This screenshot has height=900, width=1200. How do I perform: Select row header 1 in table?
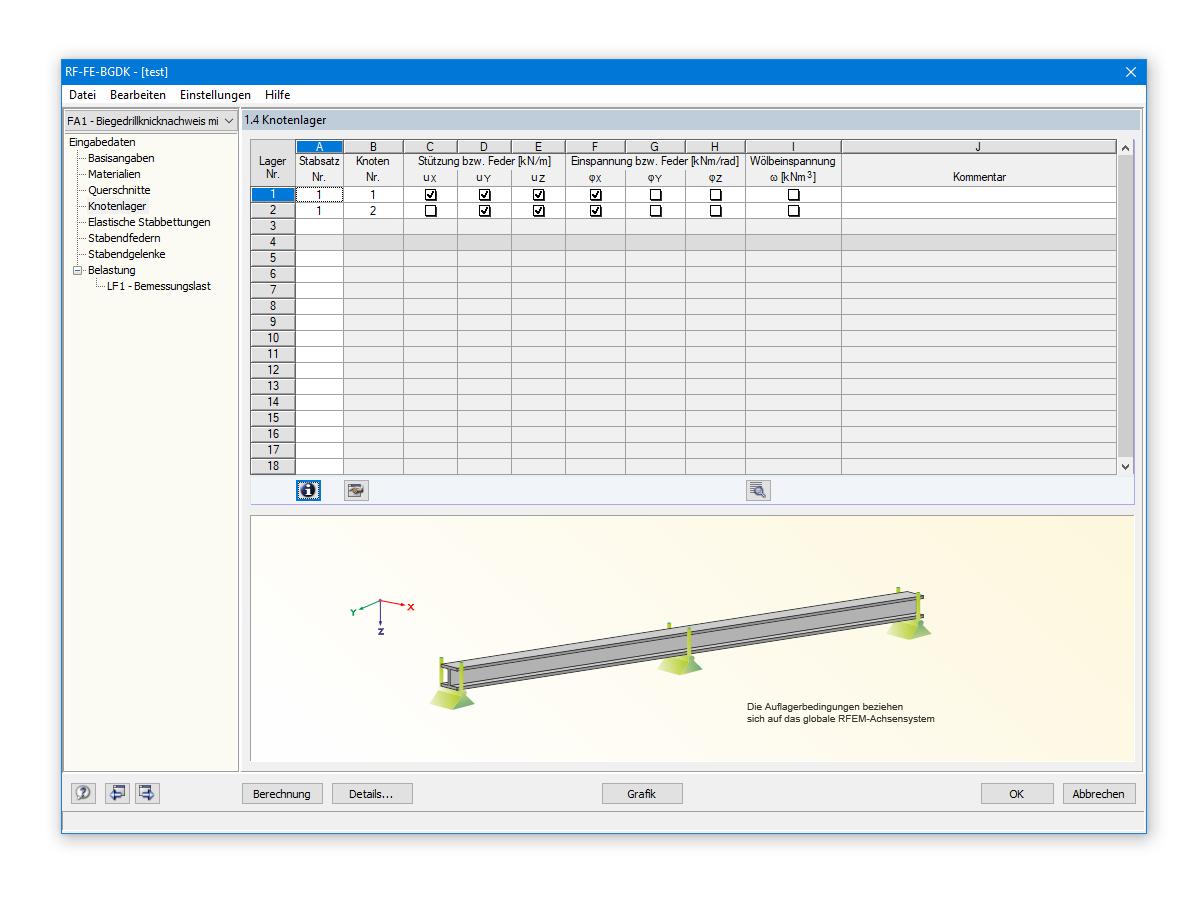pos(273,195)
